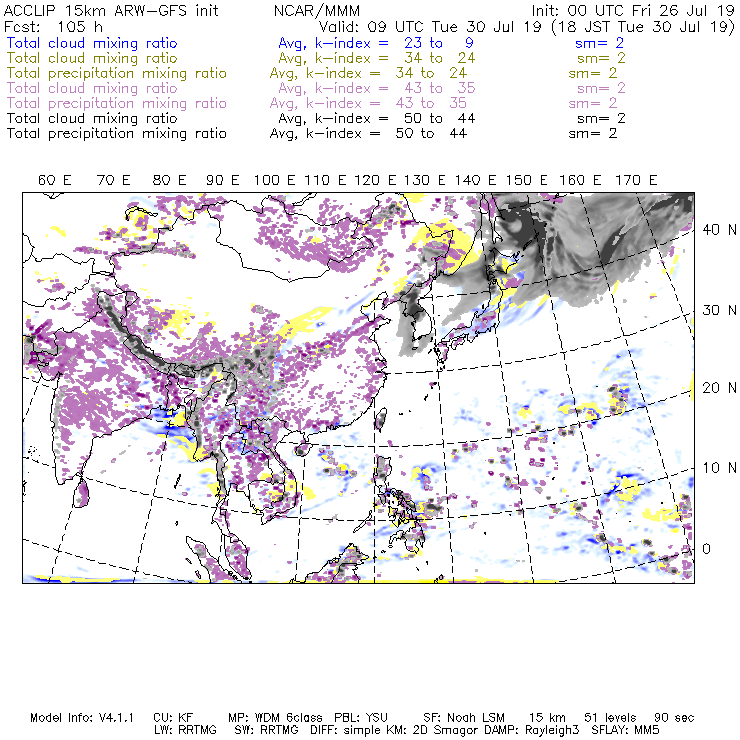Click '(18 JST Tue 30 Jul 19)' time
740x740 pixels.
click(x=643, y=27)
